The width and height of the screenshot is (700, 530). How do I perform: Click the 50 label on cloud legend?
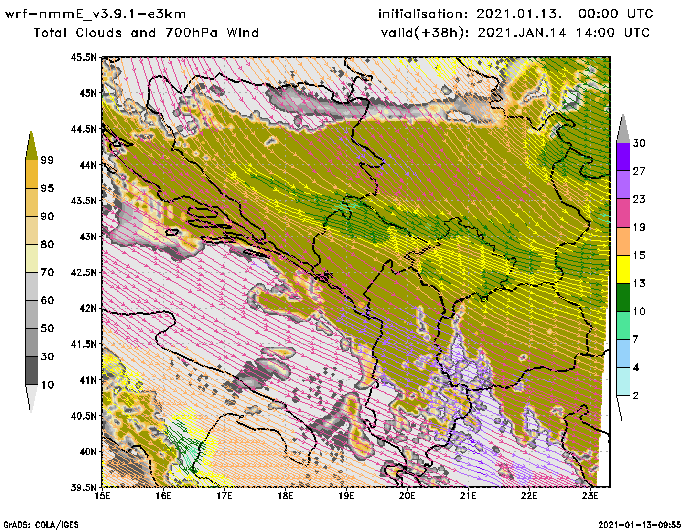[47, 329]
